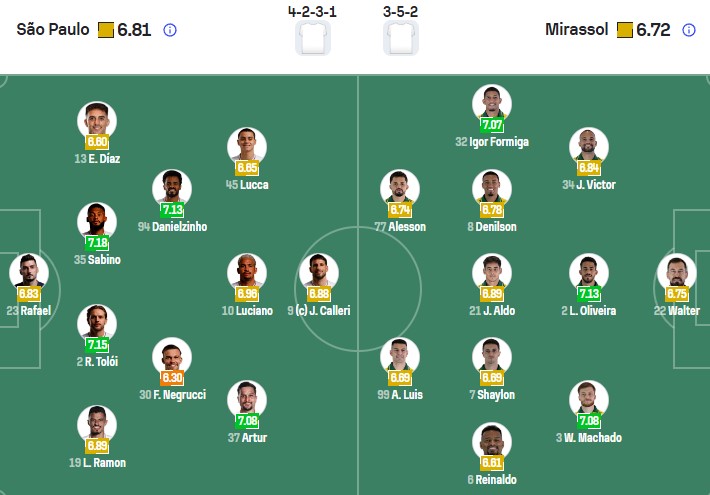Click São Paulo rating info icon

click(x=170, y=30)
